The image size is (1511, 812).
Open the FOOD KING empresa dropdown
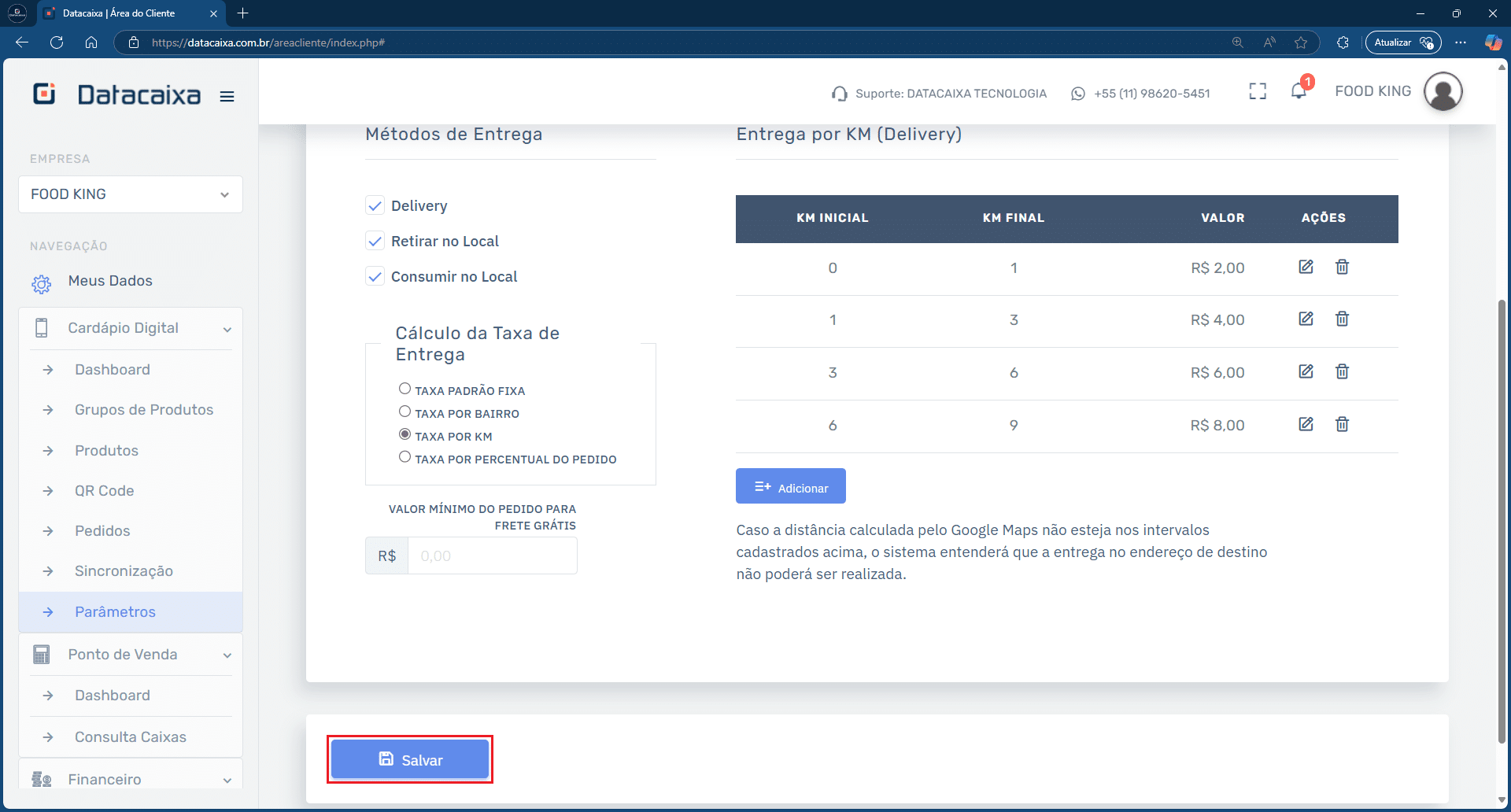pos(130,194)
